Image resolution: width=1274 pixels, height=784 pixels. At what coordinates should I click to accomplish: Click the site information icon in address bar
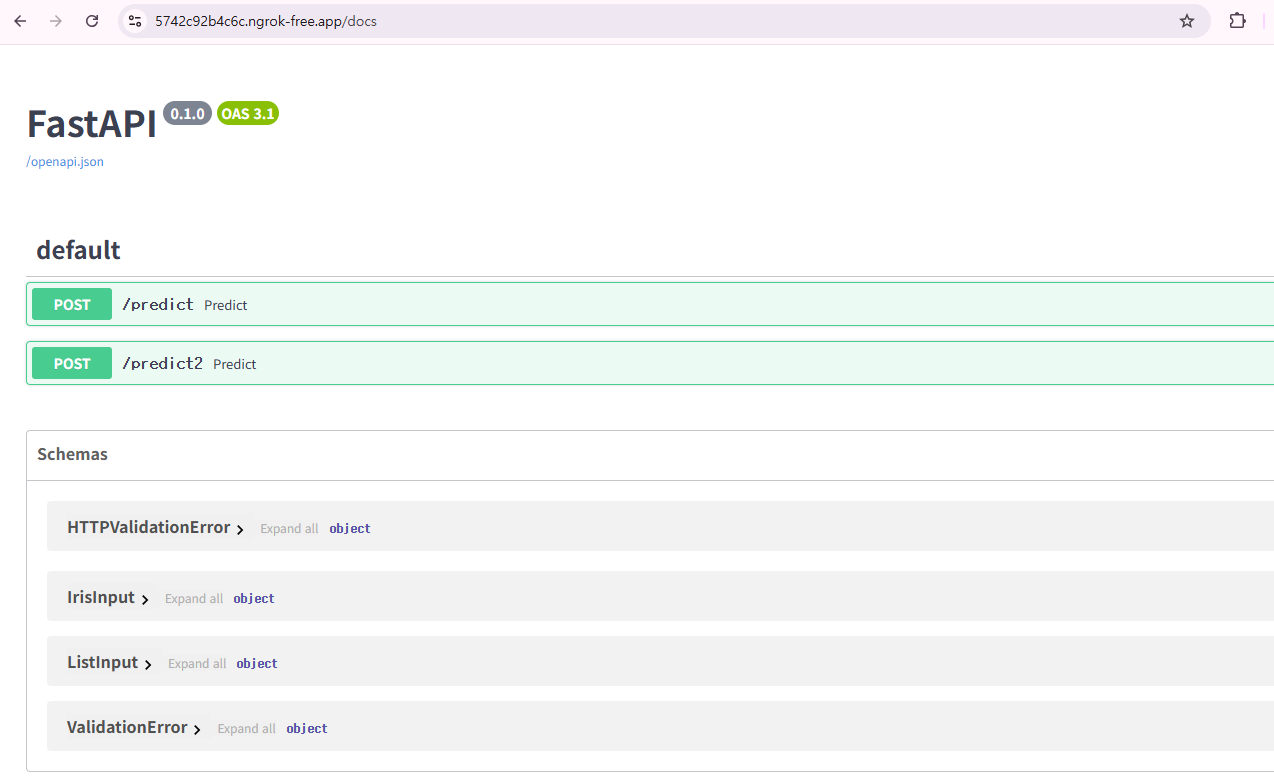[x=135, y=21]
